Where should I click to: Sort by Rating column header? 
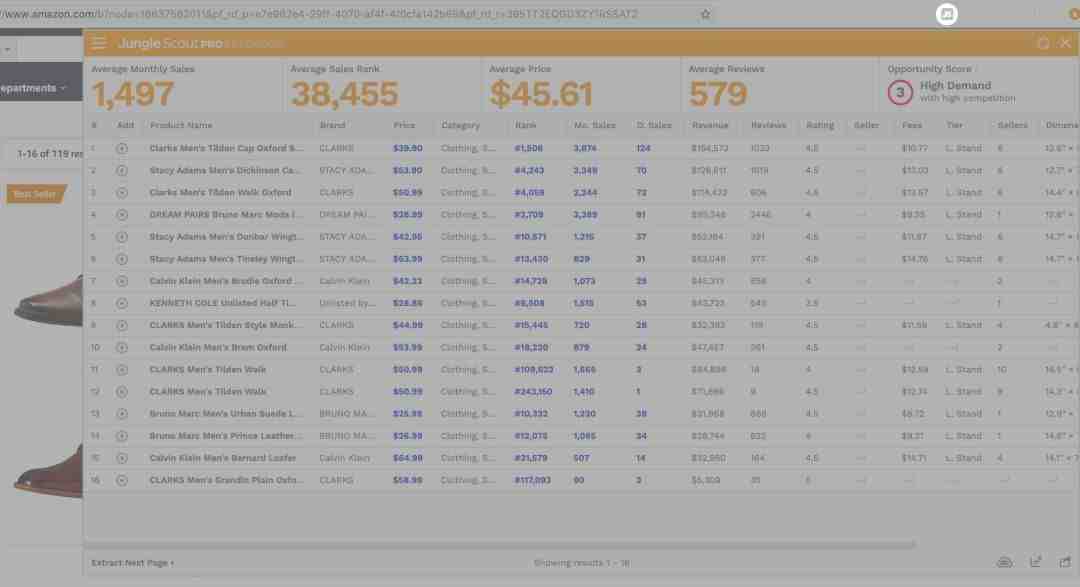click(820, 125)
